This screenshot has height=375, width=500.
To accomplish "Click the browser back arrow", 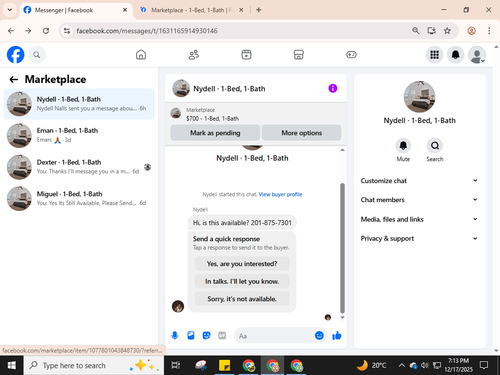I will tap(11, 31).
